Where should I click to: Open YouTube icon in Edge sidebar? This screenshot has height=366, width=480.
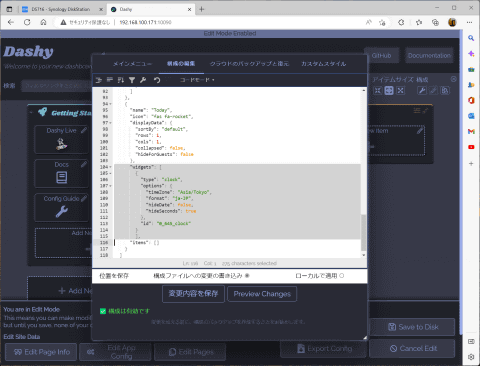click(x=471, y=147)
